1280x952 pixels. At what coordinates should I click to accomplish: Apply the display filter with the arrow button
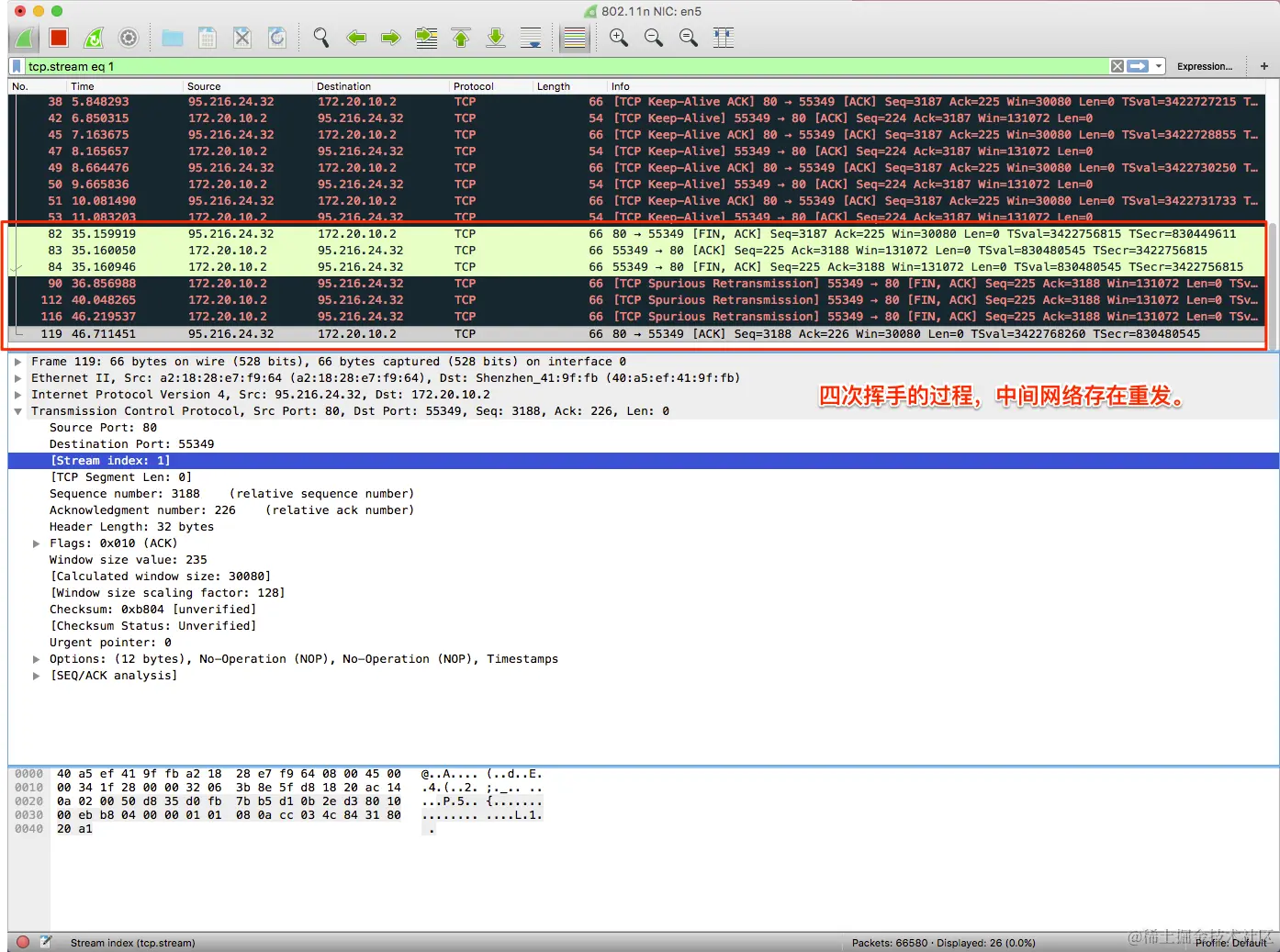[x=1139, y=66]
